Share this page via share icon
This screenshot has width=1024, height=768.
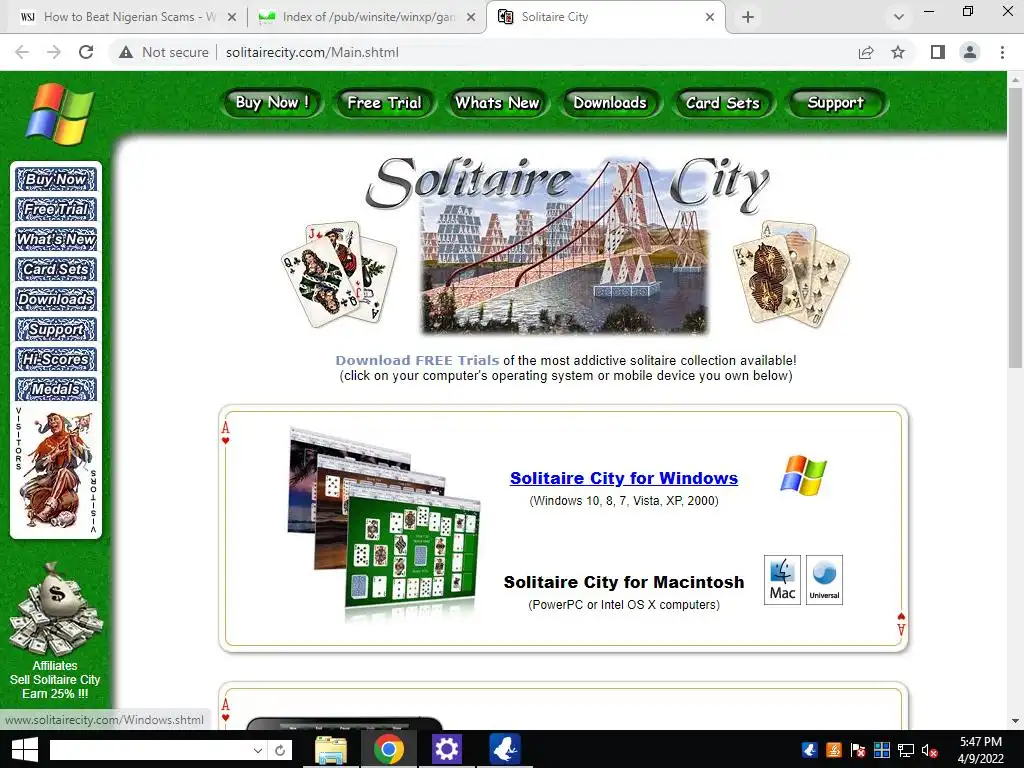point(866,52)
